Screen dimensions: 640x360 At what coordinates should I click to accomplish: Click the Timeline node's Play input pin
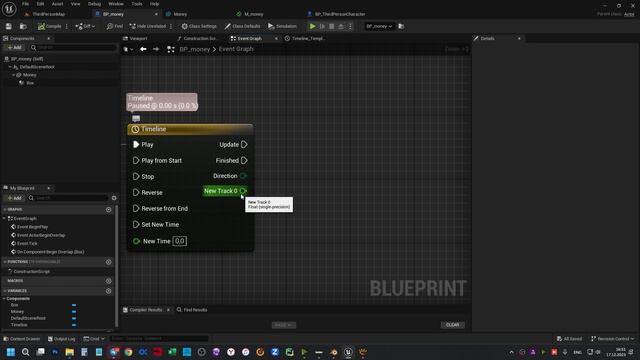136,144
